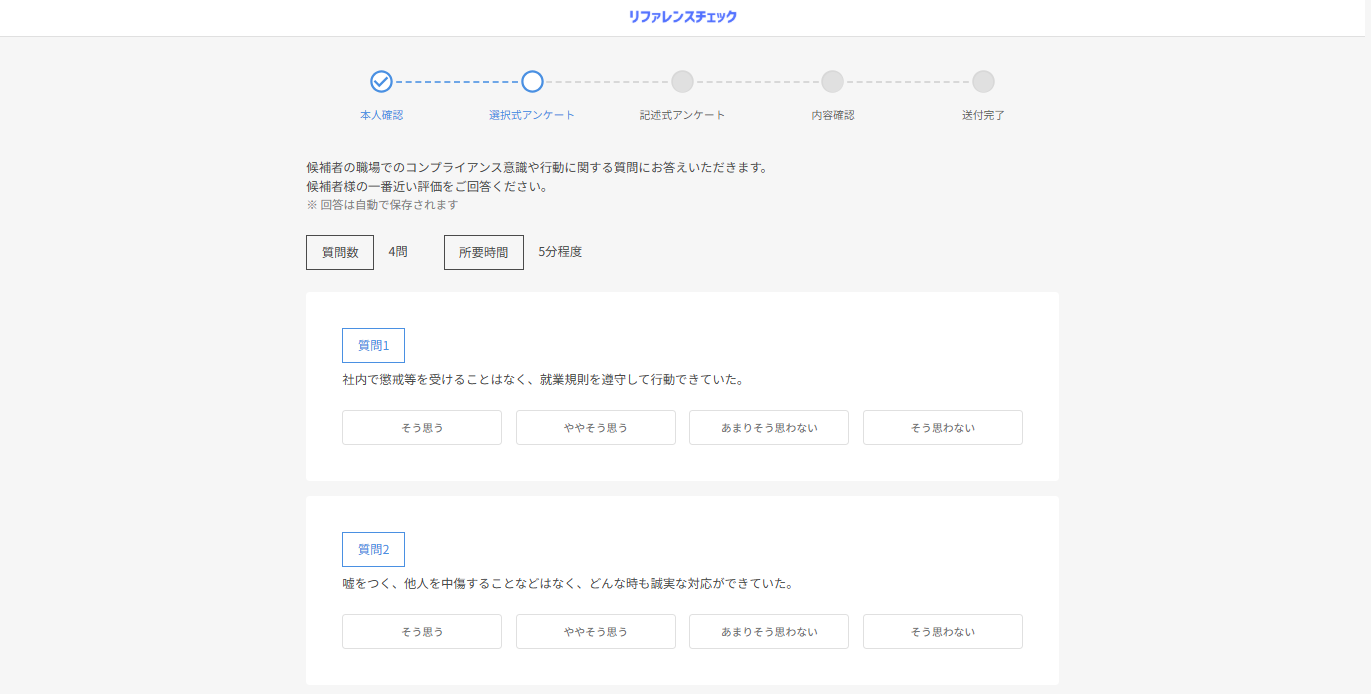Image resolution: width=1371 pixels, height=694 pixels.
Task: Select そう思う for 質問2
Action: click(x=422, y=632)
